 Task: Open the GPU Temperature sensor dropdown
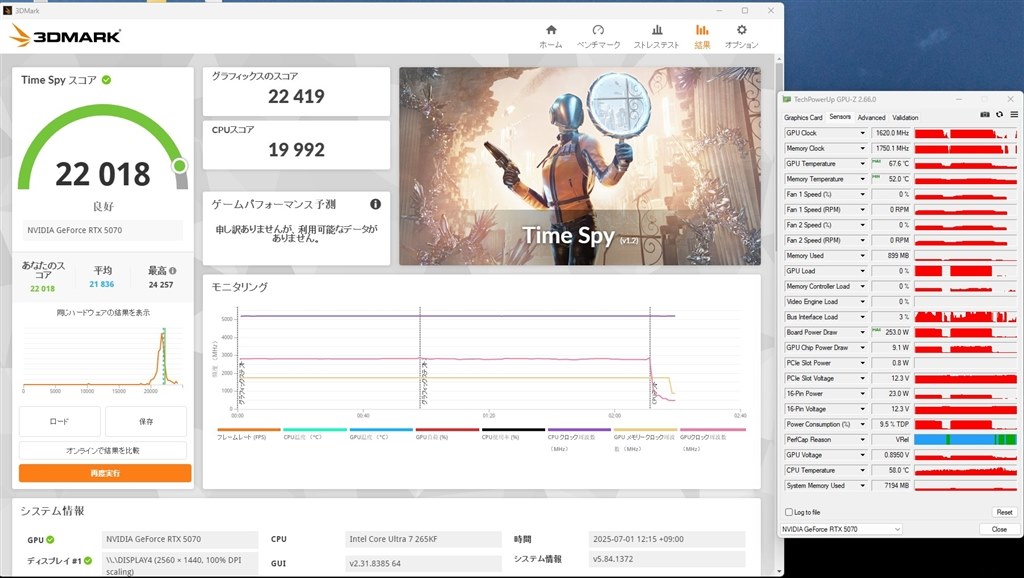coord(863,164)
